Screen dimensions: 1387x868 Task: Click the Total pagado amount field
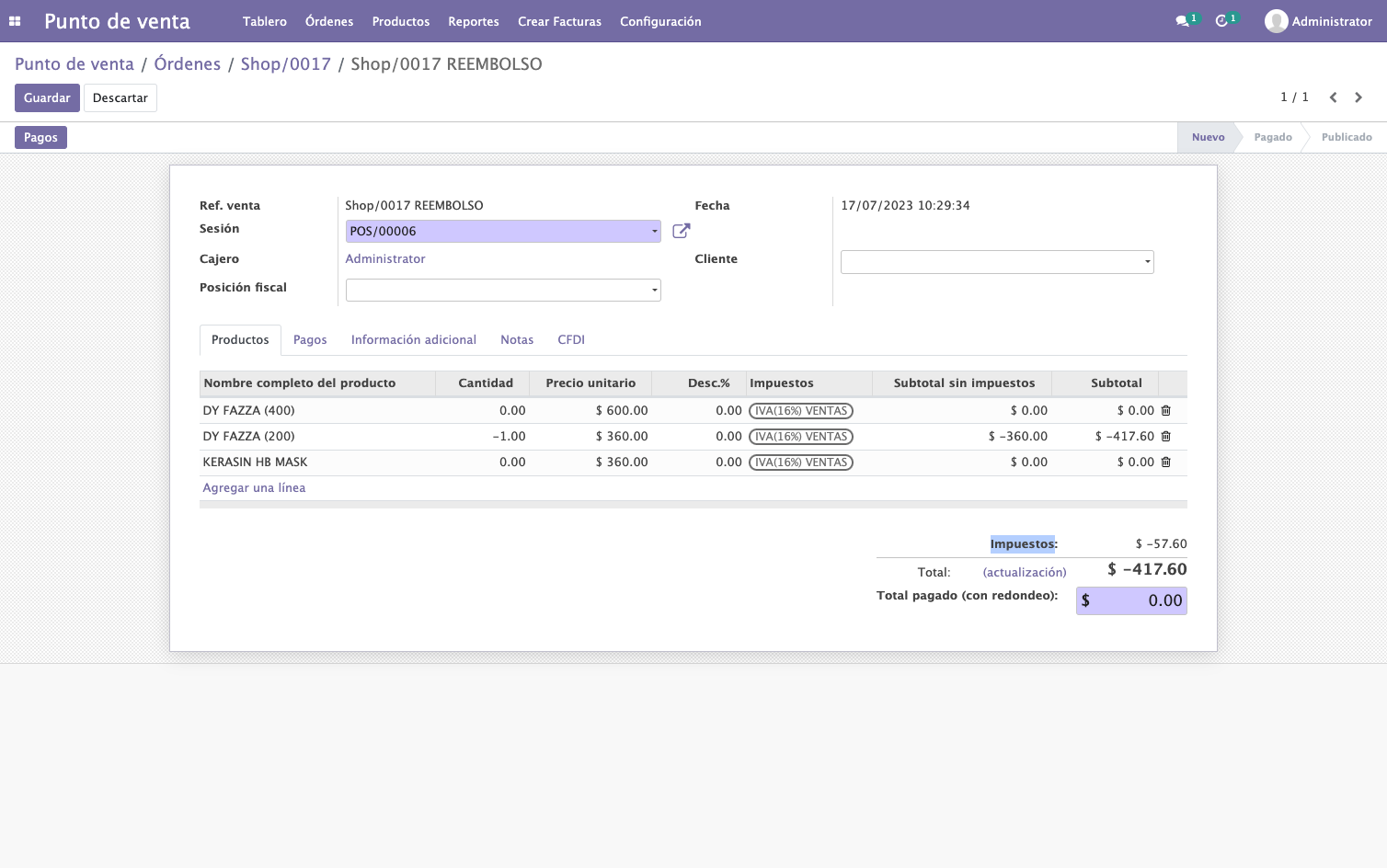pos(1131,600)
